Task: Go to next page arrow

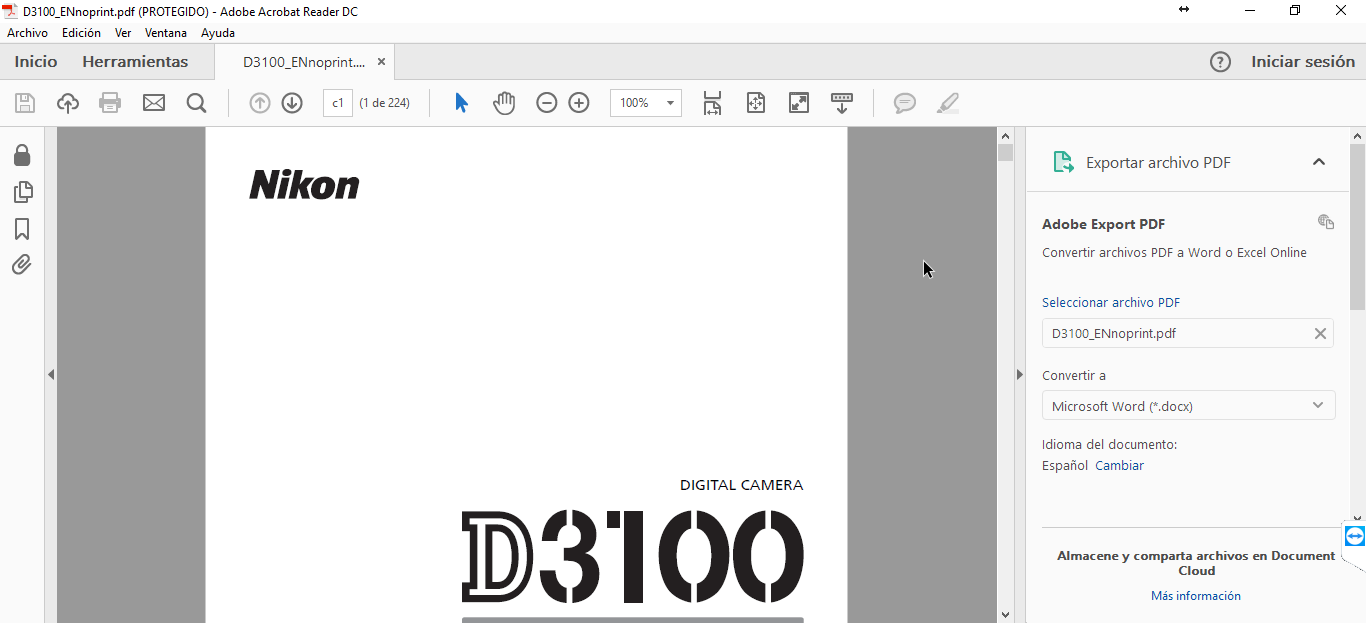Action: [x=292, y=103]
